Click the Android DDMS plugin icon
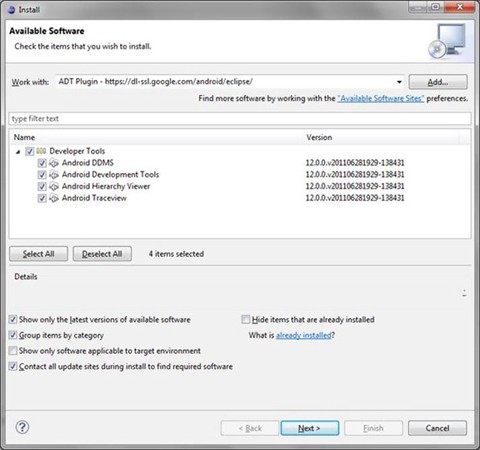The image size is (480, 450). (54, 163)
